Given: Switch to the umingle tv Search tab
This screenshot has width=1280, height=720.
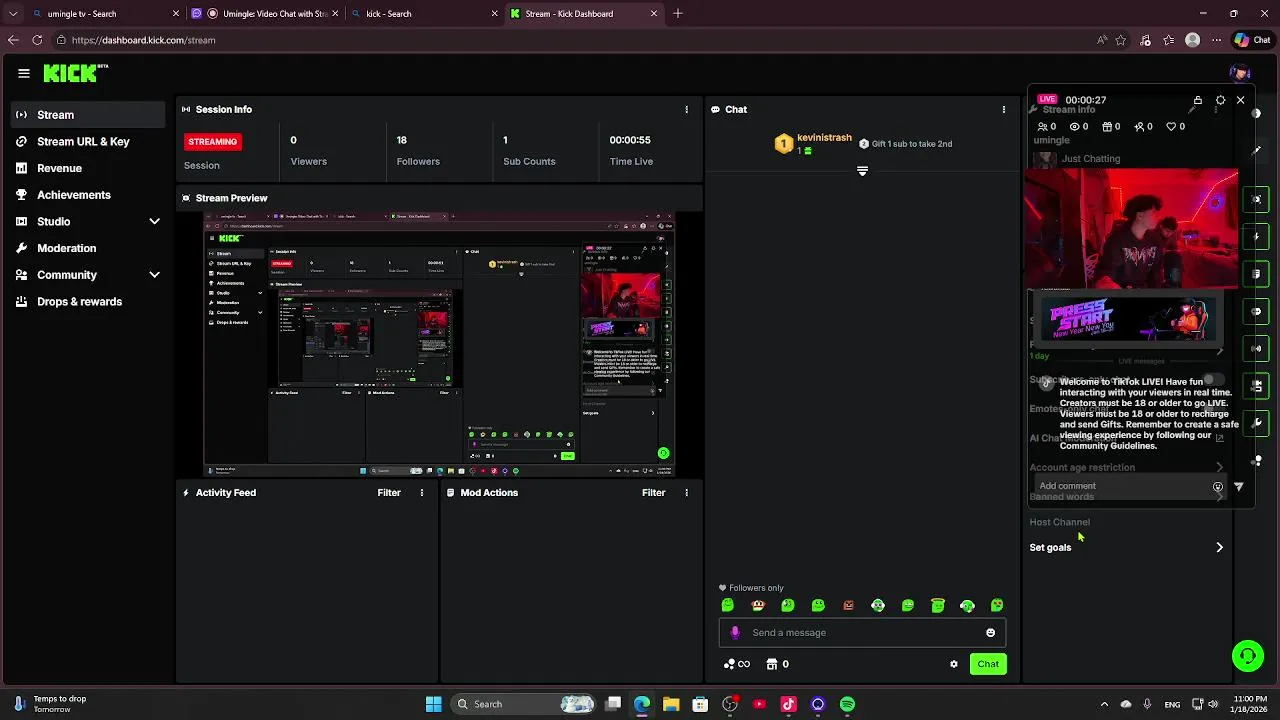Looking at the screenshot, I should (105, 14).
